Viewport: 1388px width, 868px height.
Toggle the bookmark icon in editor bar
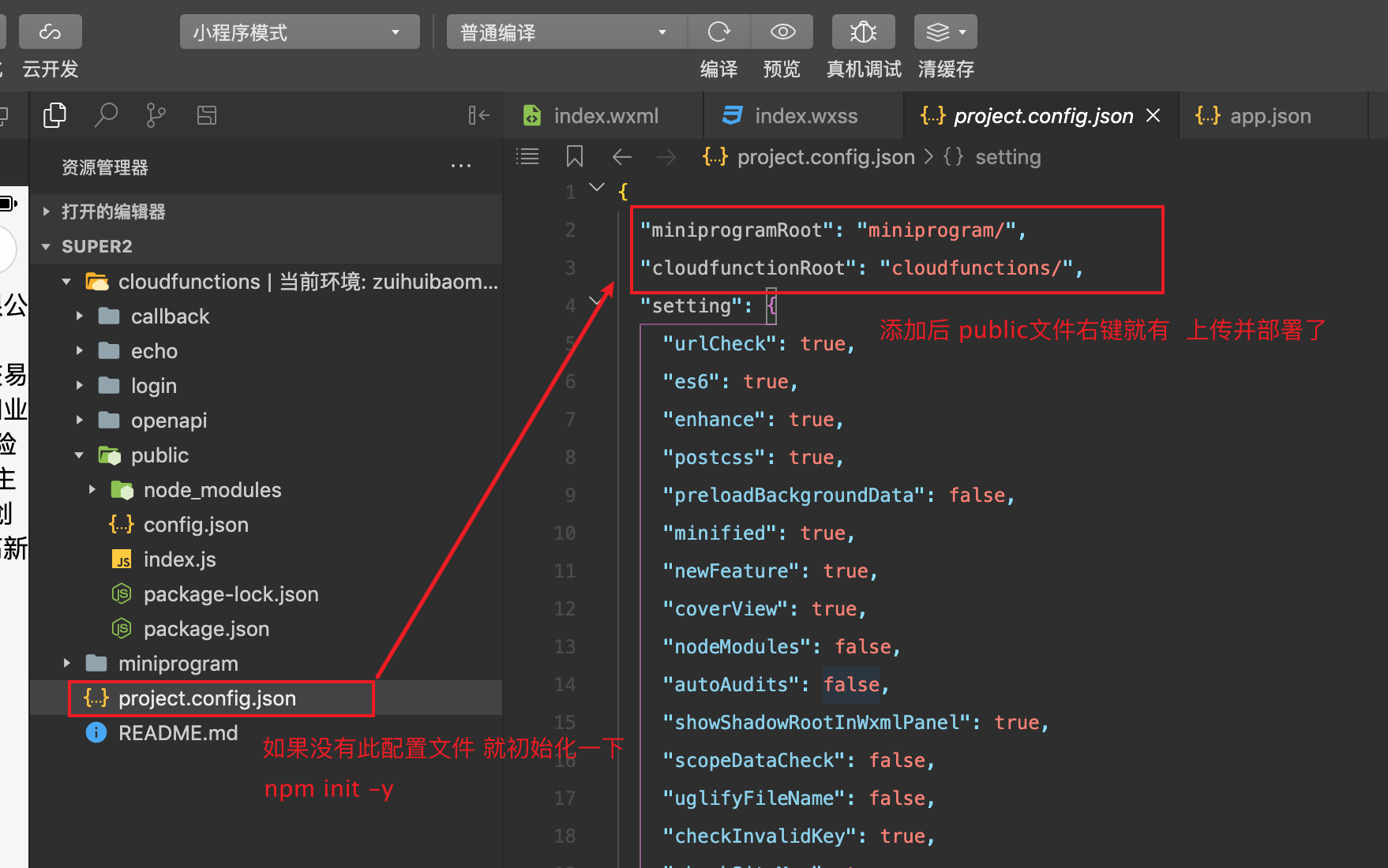point(575,157)
